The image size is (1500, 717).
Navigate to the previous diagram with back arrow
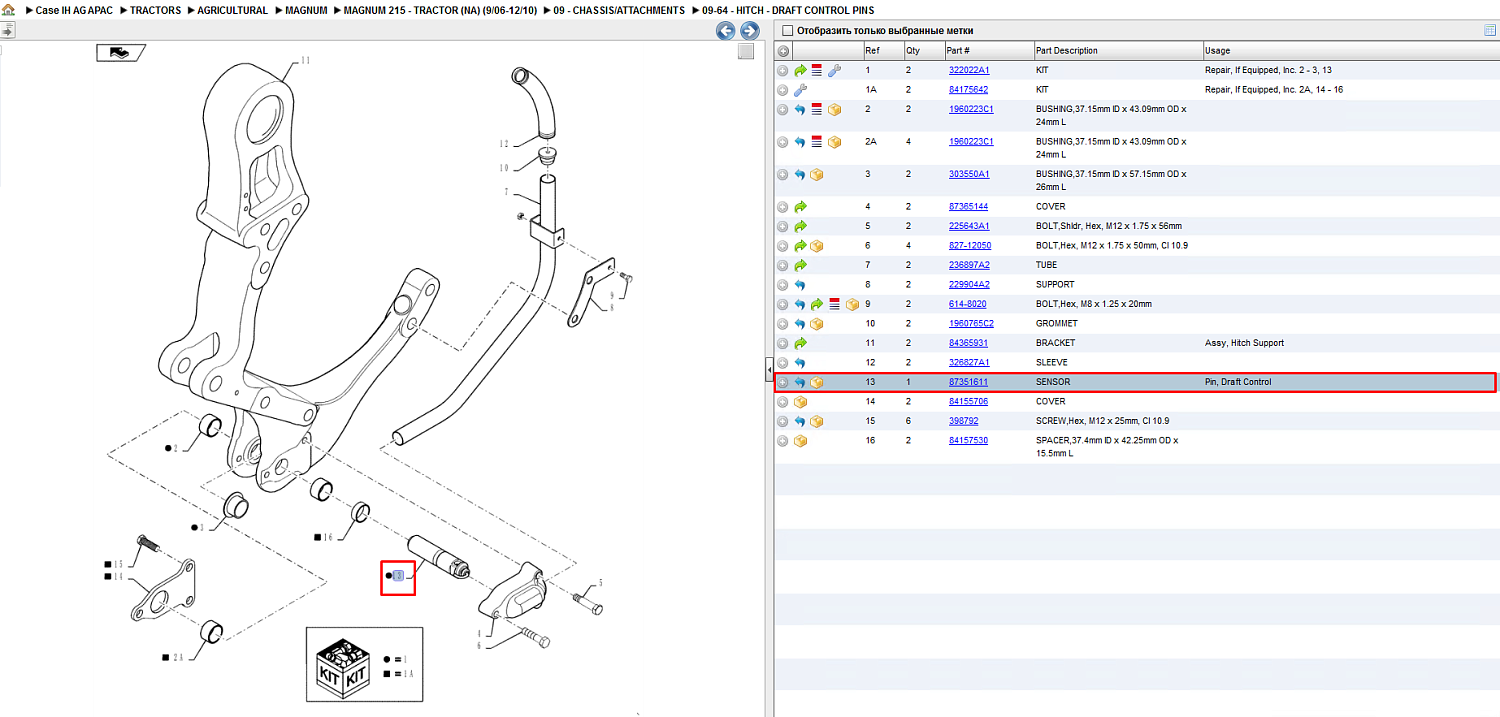726,31
